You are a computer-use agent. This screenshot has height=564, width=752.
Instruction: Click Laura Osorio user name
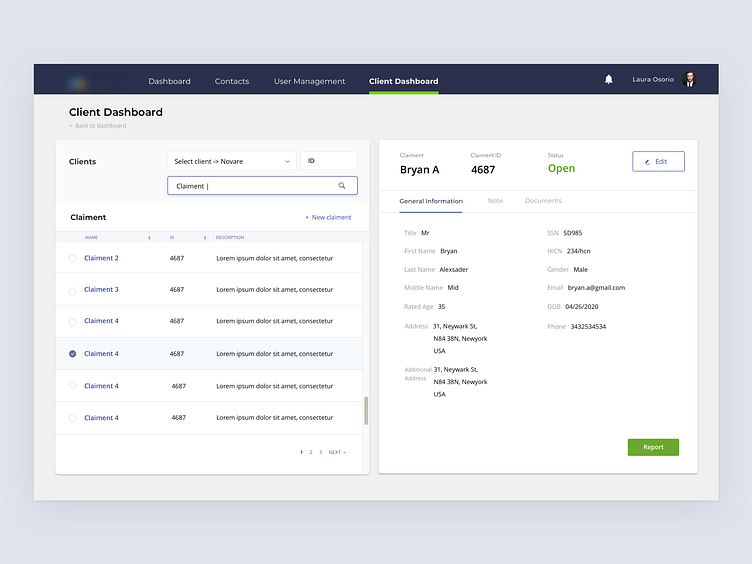coord(653,79)
